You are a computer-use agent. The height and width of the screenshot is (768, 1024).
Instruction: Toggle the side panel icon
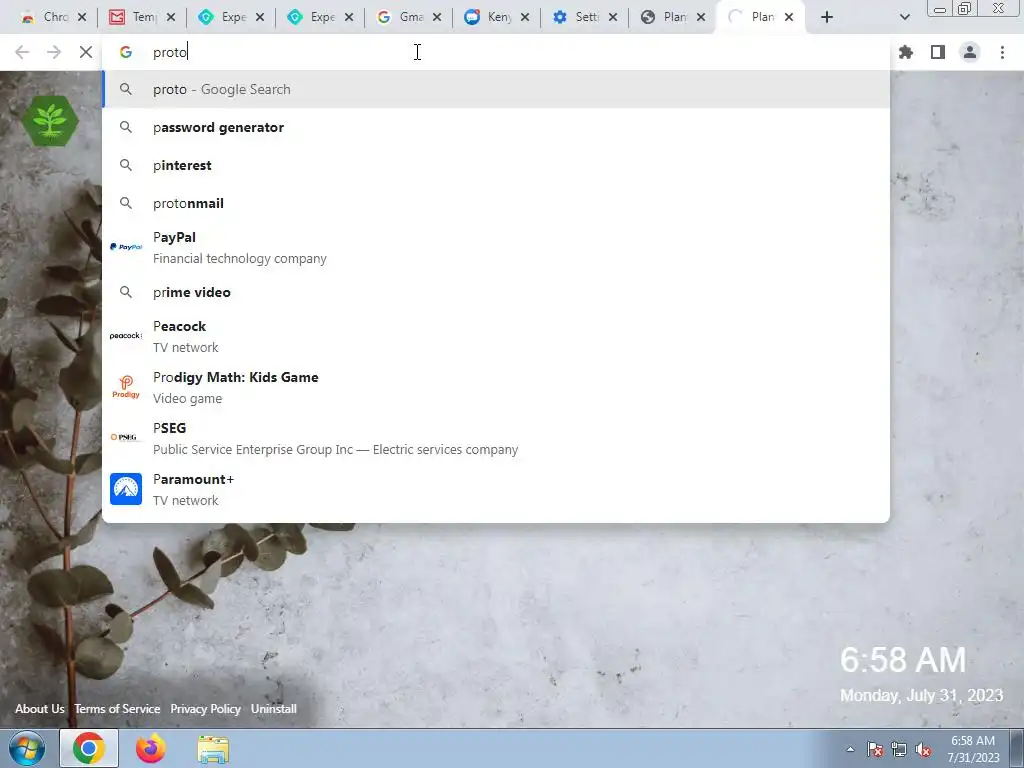click(938, 52)
